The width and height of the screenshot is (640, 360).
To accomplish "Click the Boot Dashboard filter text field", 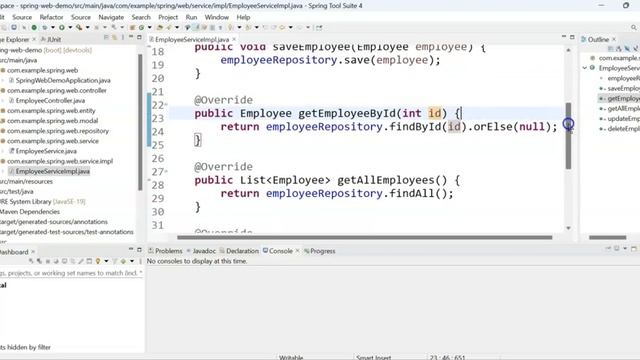I will click(71, 273).
